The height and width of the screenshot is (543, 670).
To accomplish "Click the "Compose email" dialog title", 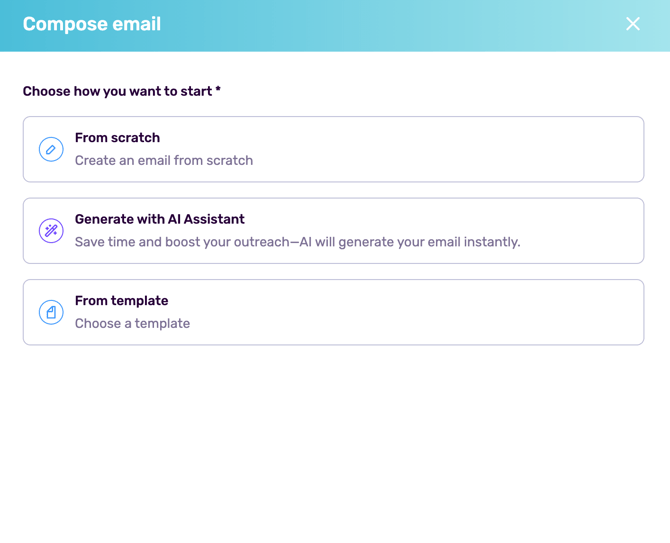I will [92, 24].
